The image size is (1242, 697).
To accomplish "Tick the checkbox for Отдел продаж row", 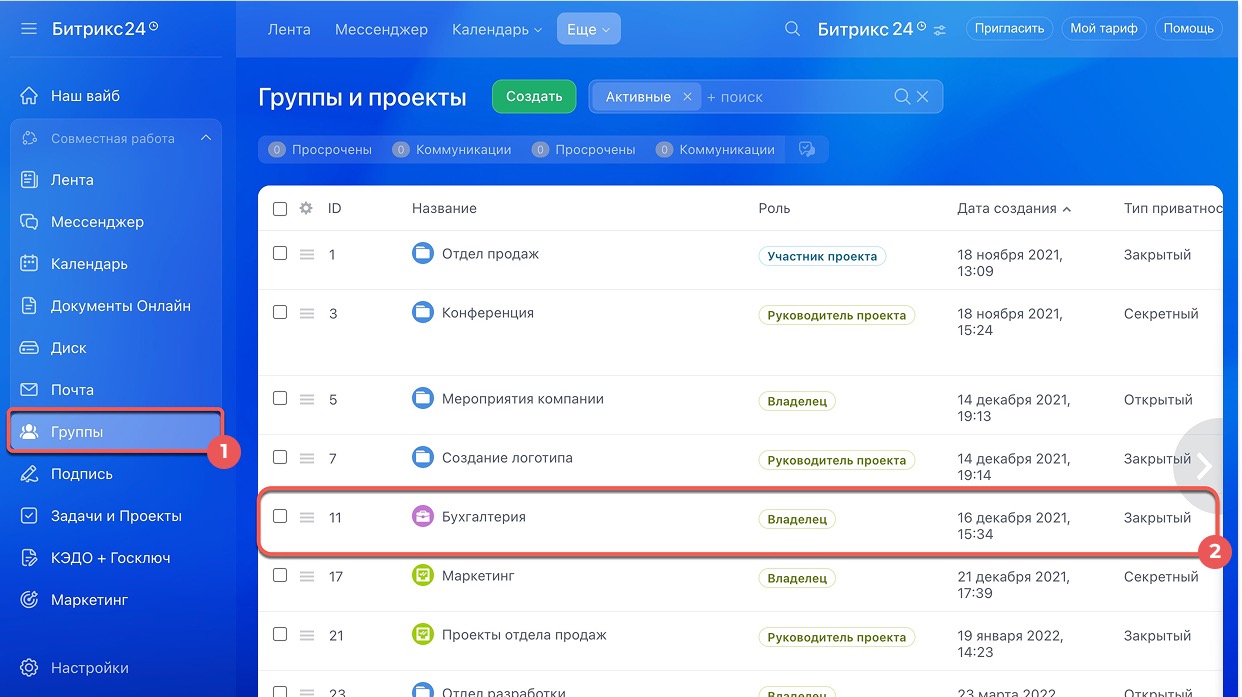I will pyautogui.click(x=280, y=254).
